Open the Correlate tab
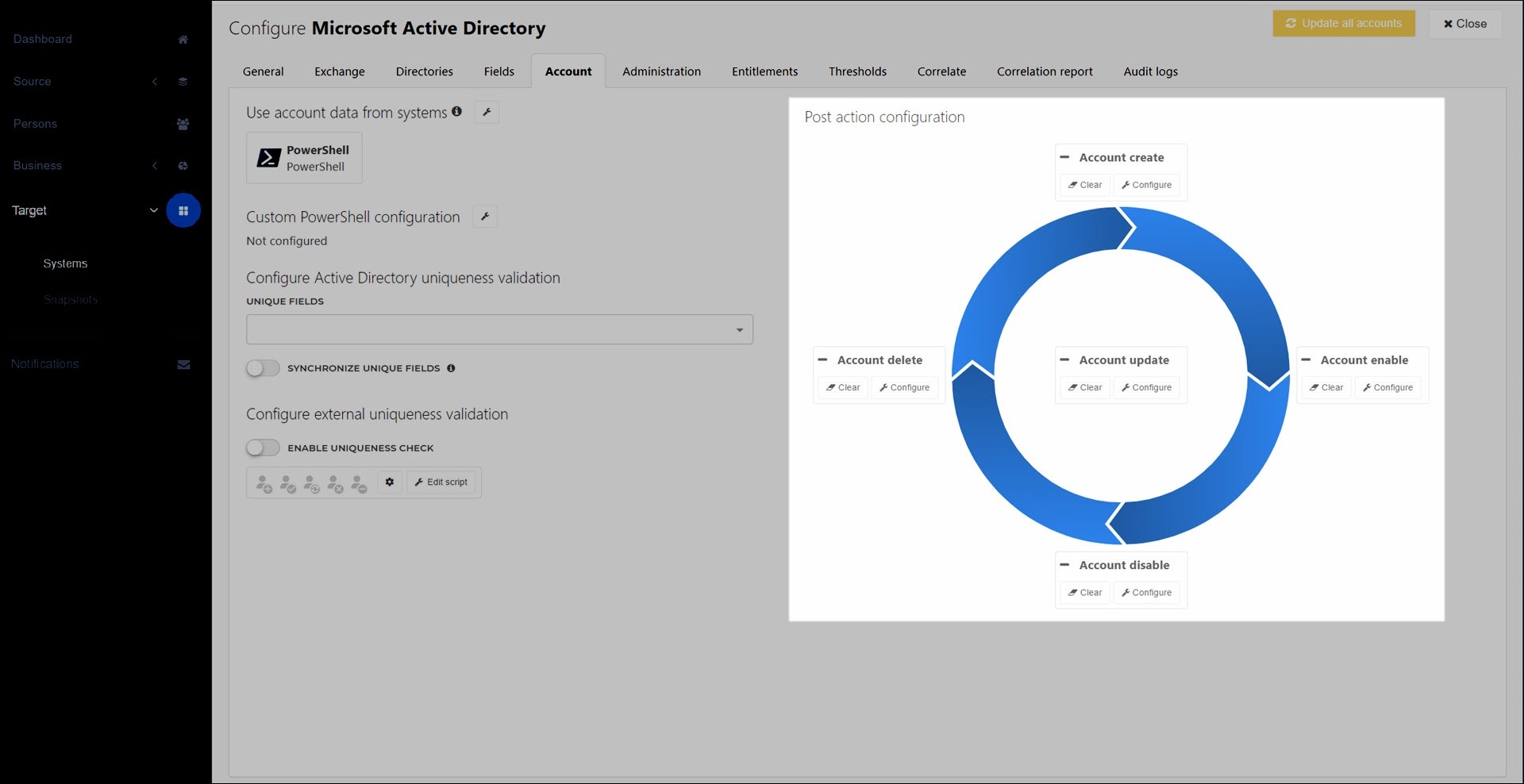This screenshot has height=784, width=1524. point(941,71)
